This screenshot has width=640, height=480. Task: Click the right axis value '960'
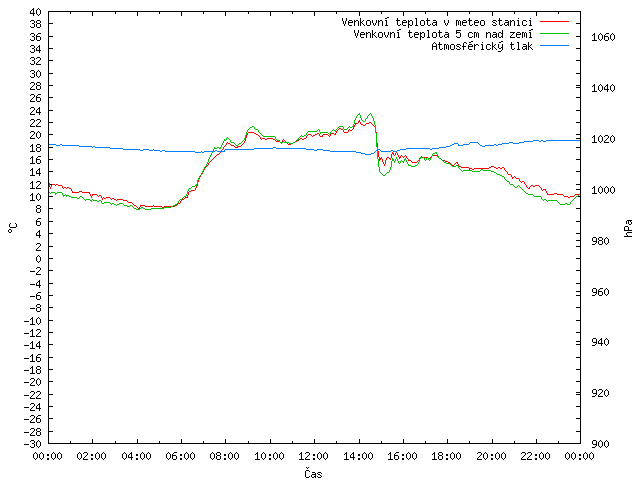pyautogui.click(x=600, y=292)
